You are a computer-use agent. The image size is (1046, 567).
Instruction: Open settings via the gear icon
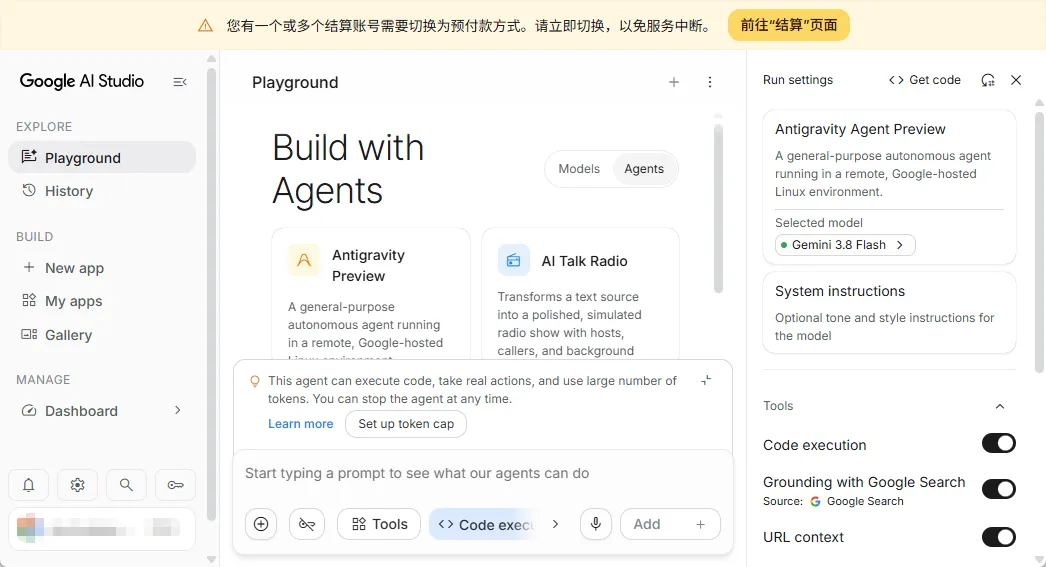point(77,485)
